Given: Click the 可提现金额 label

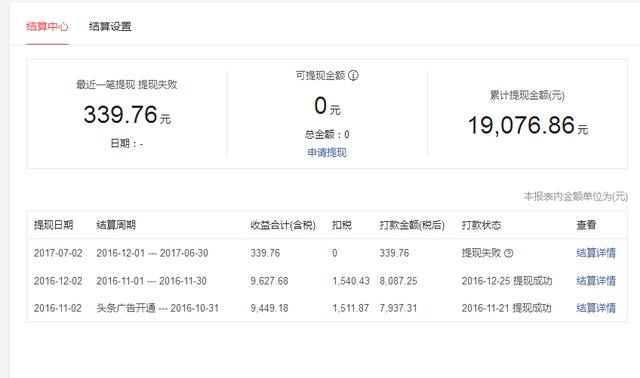Looking at the screenshot, I should pyautogui.click(x=320, y=75).
